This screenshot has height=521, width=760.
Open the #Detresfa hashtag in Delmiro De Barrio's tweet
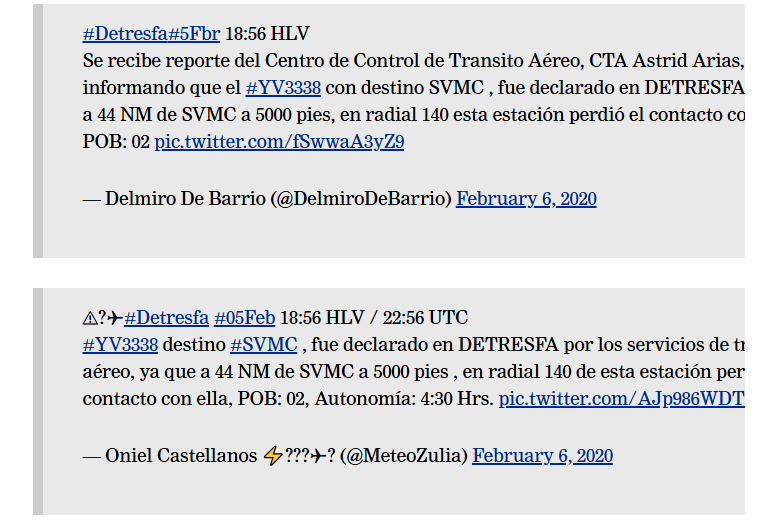[125, 34]
